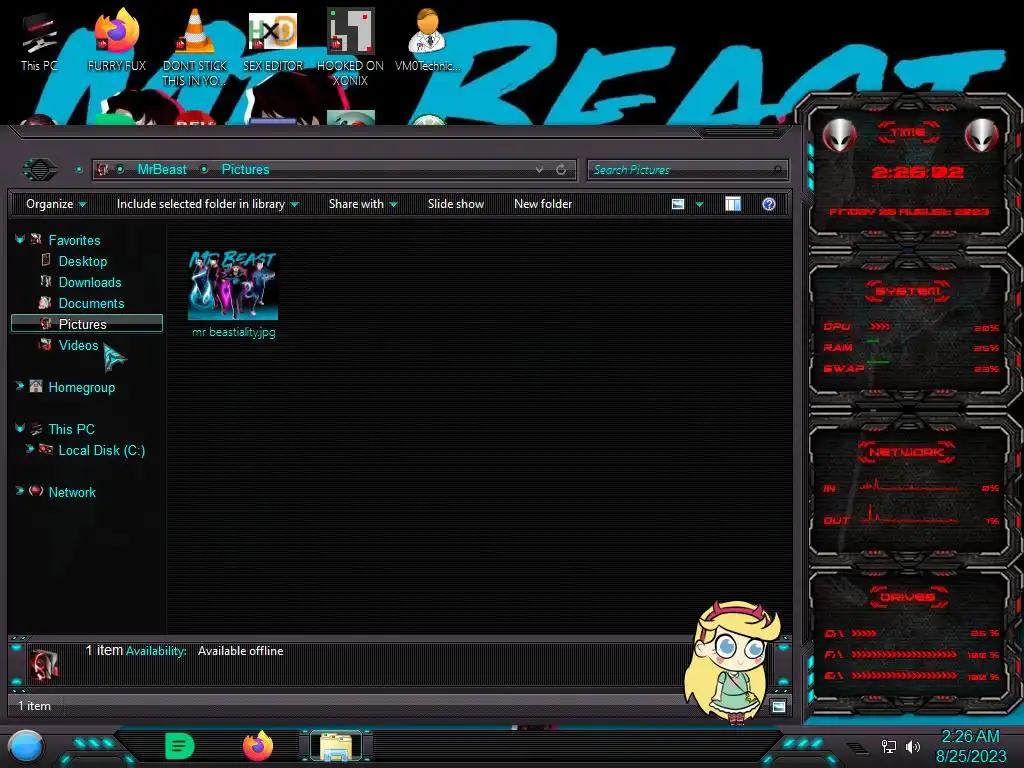Open the Organize dropdown menu
The width and height of the screenshot is (1024, 768).
point(56,204)
